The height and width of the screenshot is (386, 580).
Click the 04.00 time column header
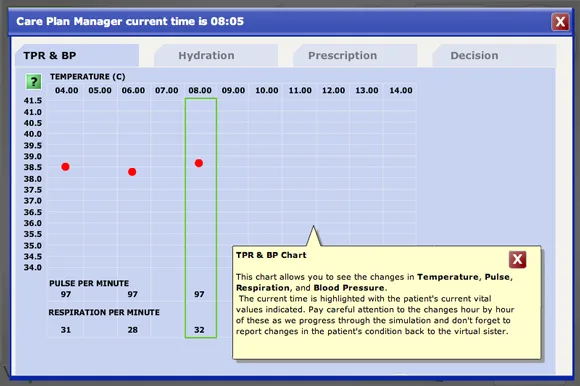coord(67,91)
